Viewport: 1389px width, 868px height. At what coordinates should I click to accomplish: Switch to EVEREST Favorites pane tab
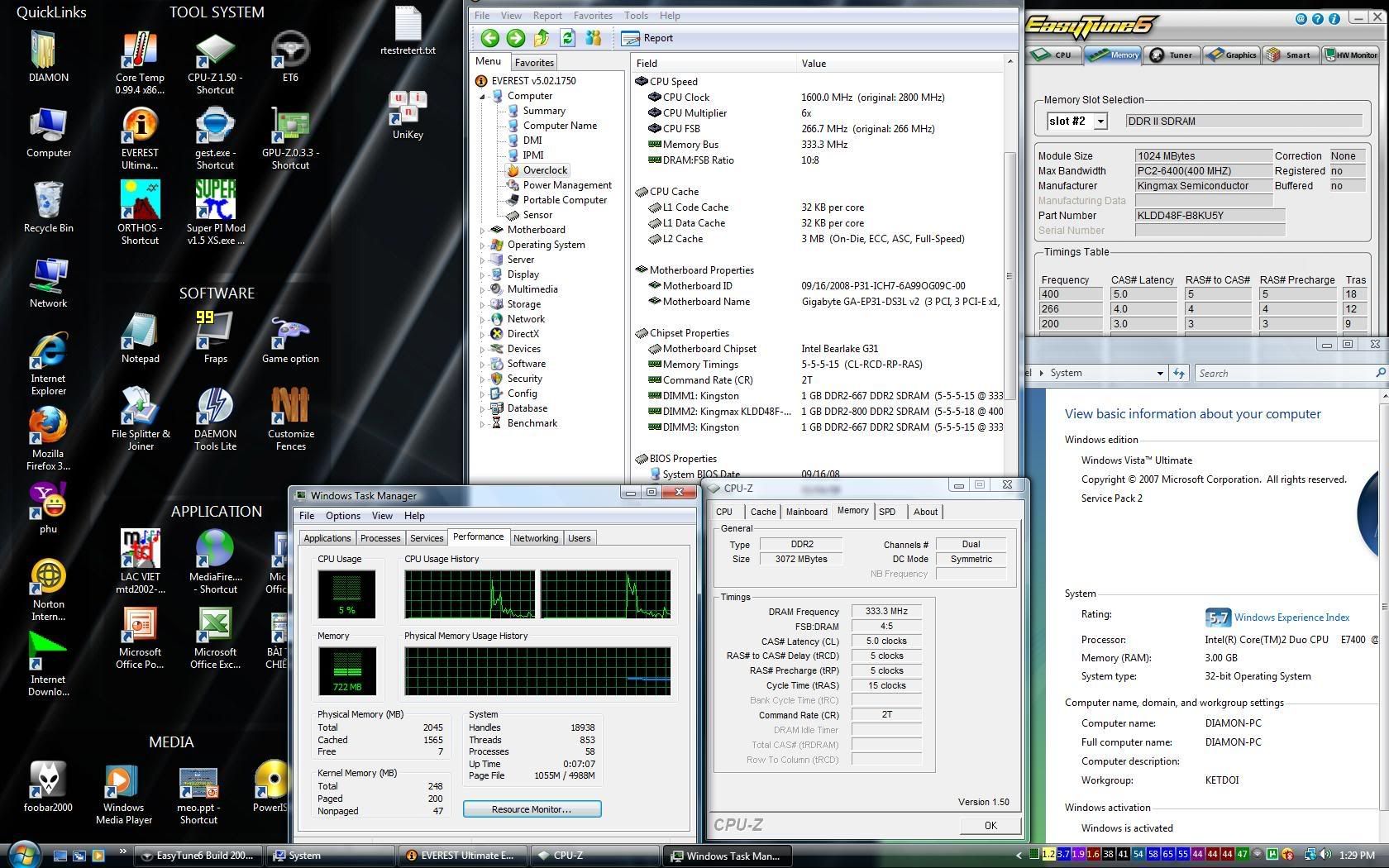(534, 62)
